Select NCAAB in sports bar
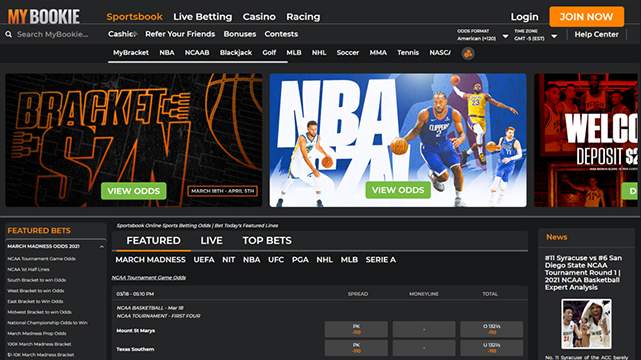Viewport: 641px width, 360px height. [197, 53]
